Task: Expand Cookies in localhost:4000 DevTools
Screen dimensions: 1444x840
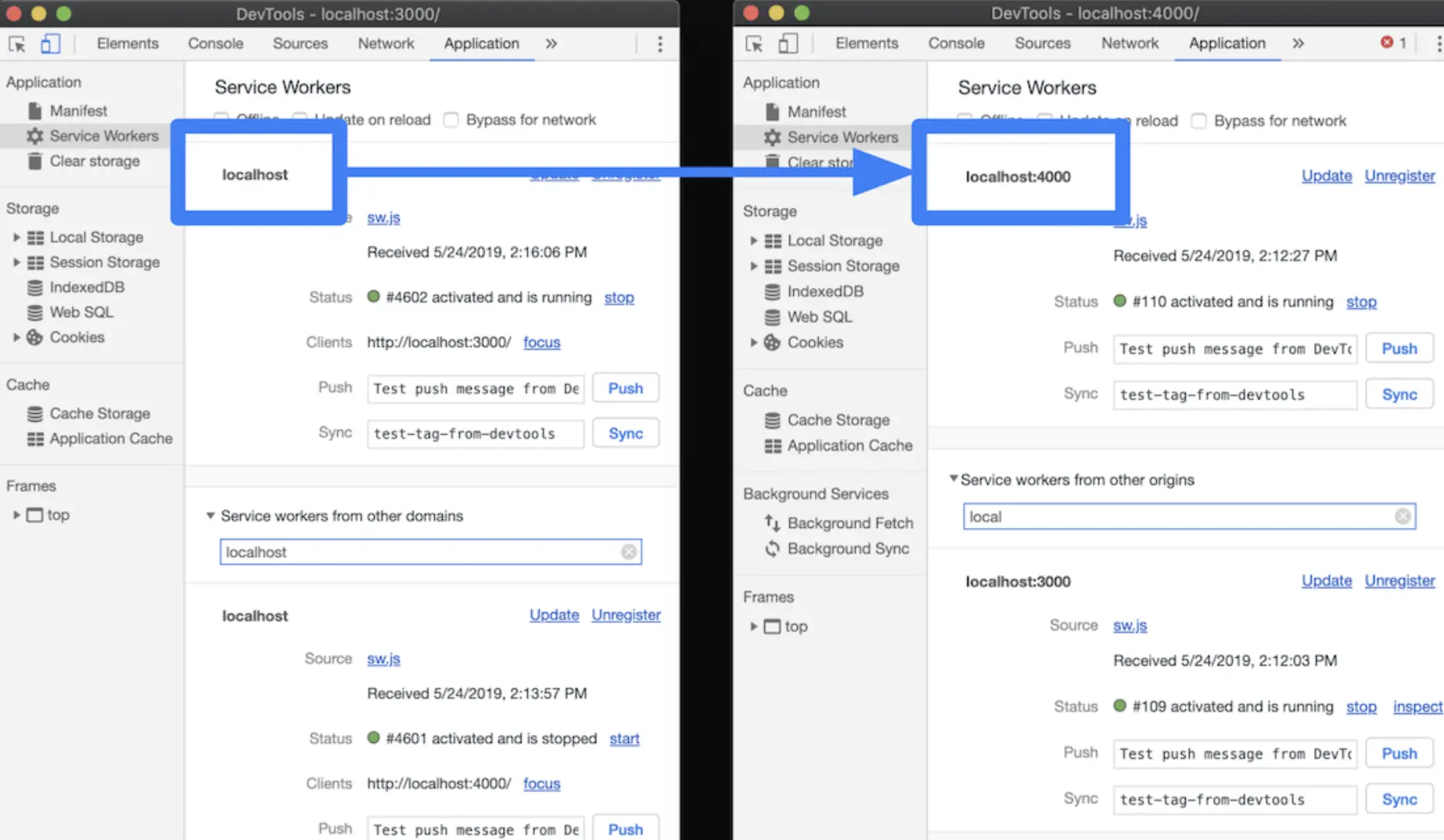Action: [x=753, y=343]
